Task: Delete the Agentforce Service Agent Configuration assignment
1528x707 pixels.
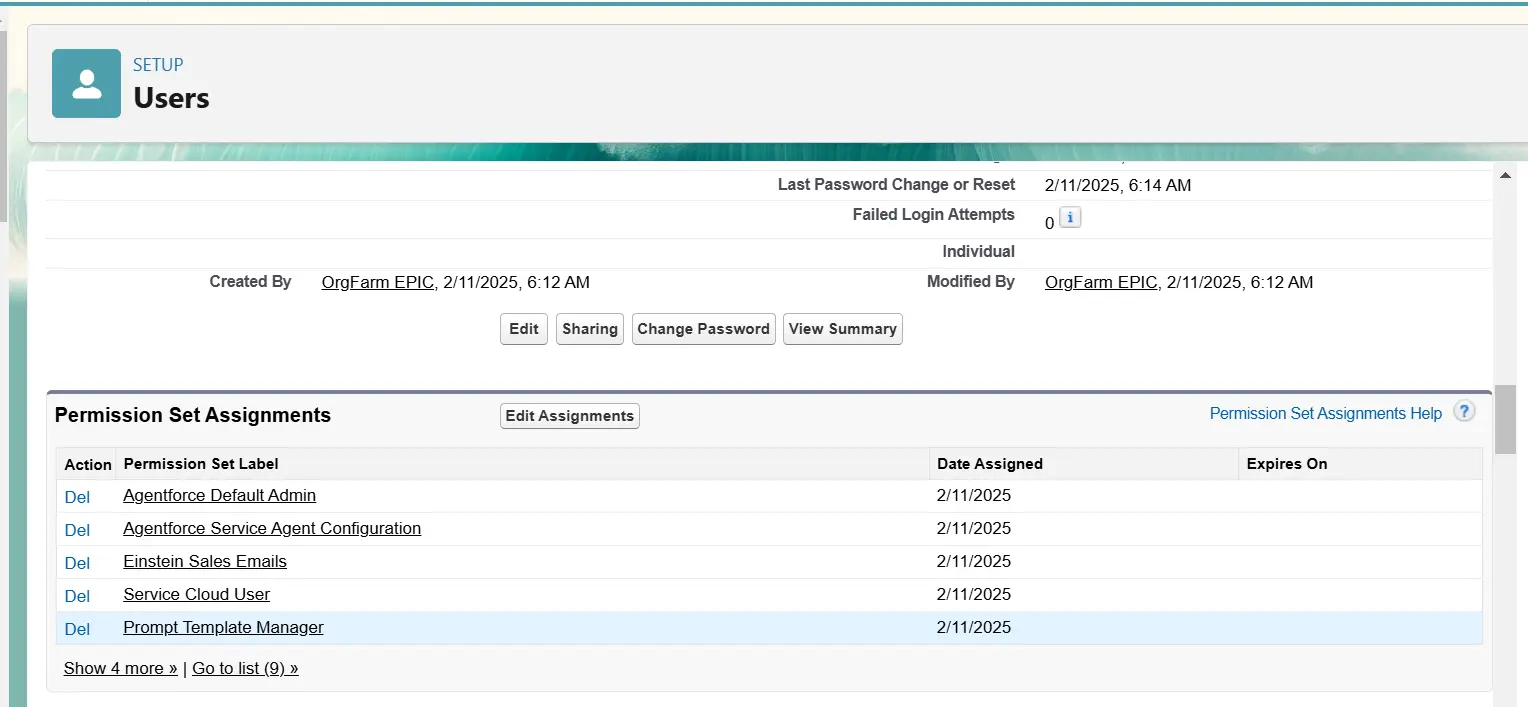Action: pyautogui.click(x=77, y=530)
